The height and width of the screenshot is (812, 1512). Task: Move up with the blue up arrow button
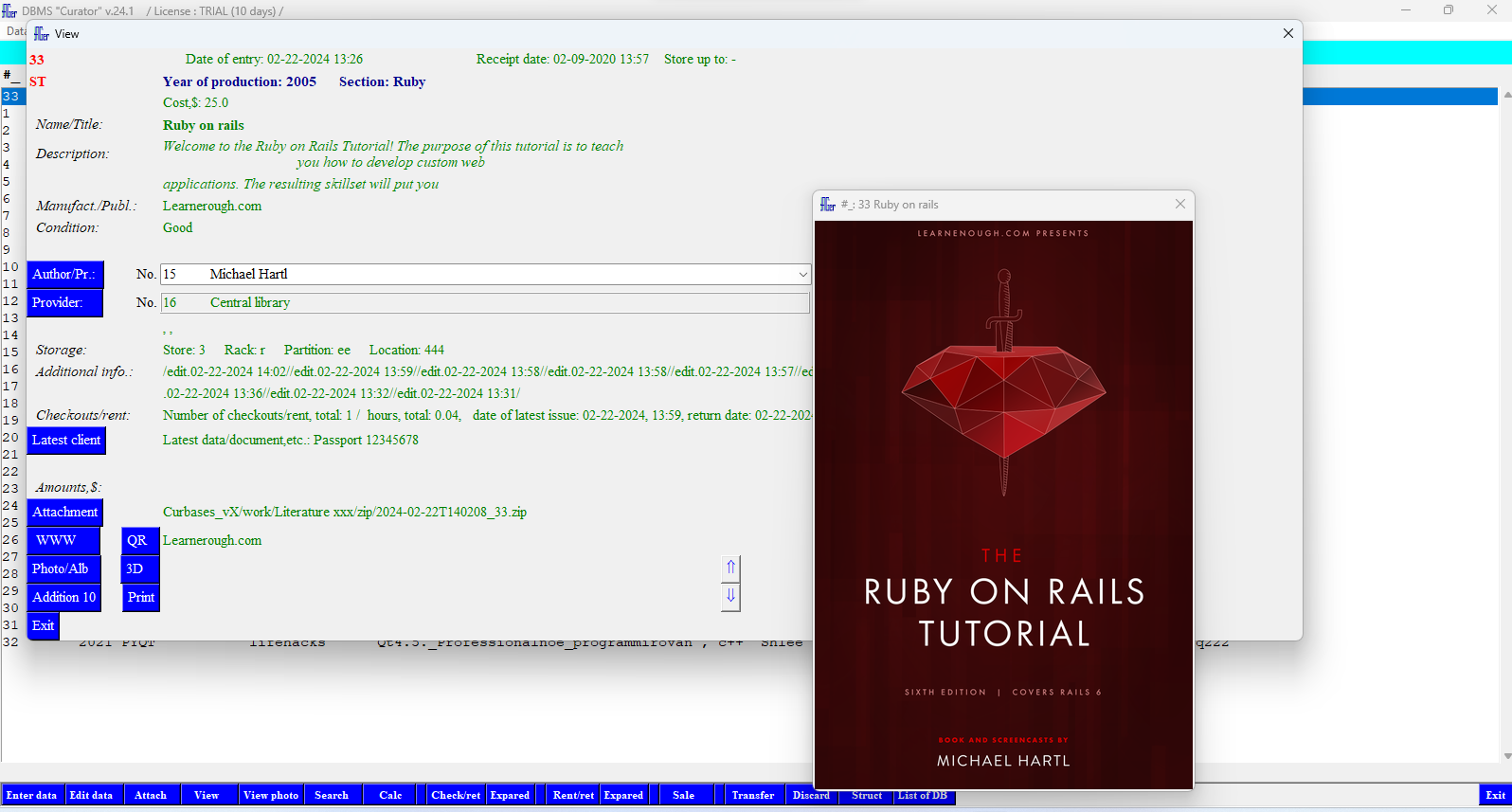click(x=730, y=568)
